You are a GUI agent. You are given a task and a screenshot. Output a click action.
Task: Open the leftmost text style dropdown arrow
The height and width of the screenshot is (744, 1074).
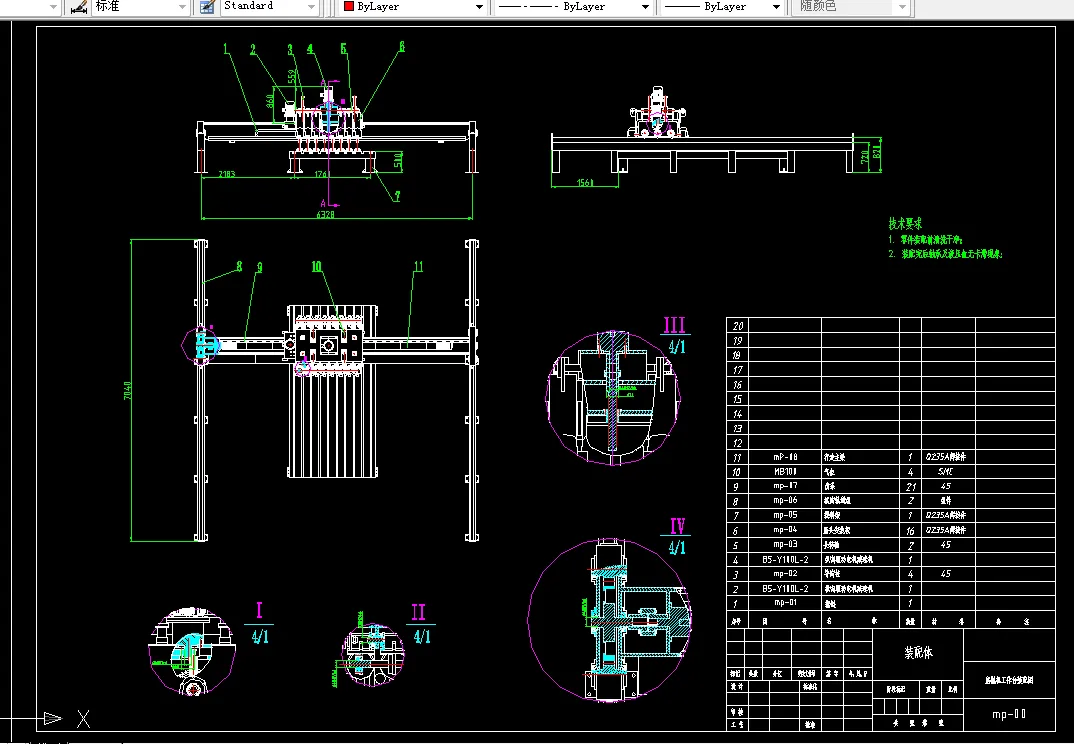point(53,7)
